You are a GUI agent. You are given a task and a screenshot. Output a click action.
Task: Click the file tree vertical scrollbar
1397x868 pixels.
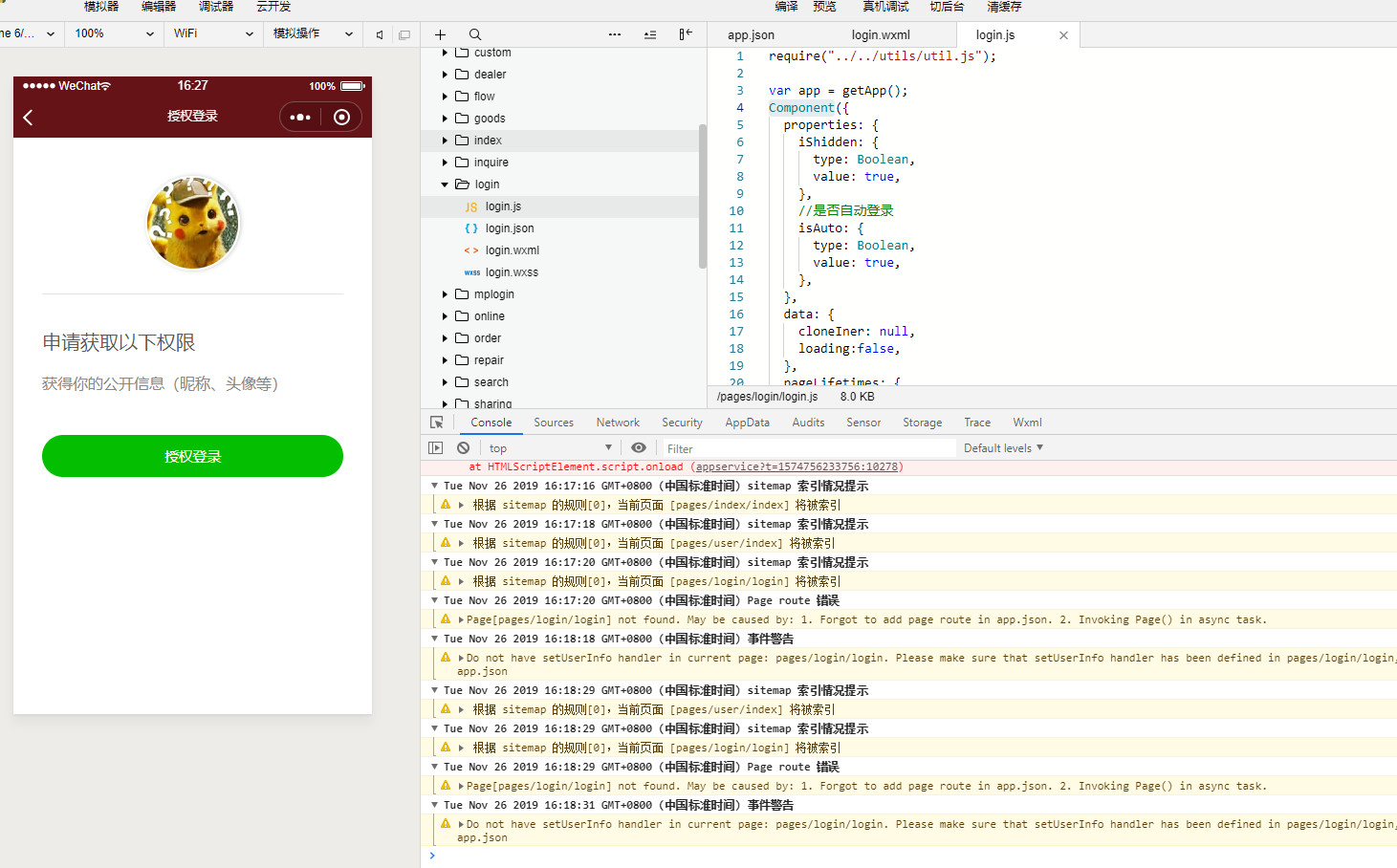click(x=703, y=196)
